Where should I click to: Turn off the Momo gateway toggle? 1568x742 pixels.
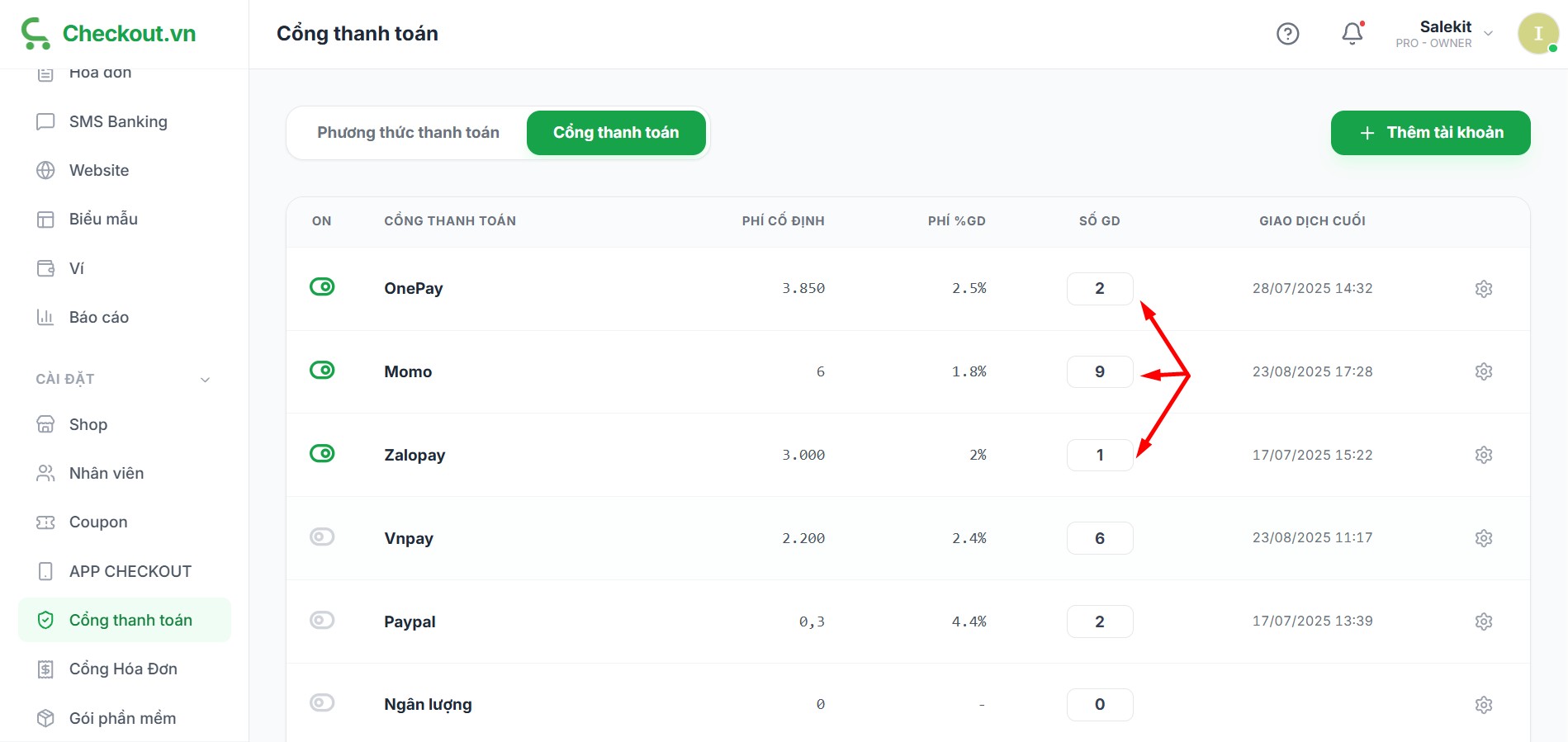322,371
